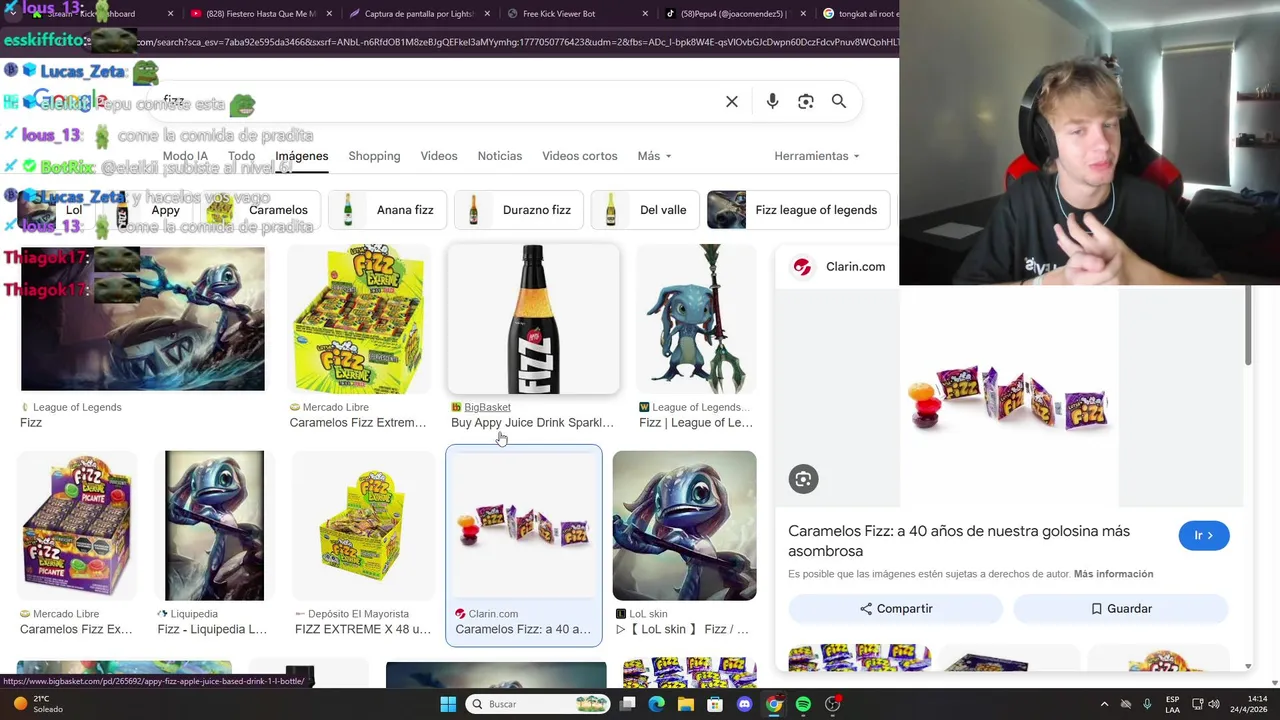This screenshot has height=720, width=1280.
Task: Close the Fiestero Hasta Que Me Muera tab
Action: pos(328,14)
